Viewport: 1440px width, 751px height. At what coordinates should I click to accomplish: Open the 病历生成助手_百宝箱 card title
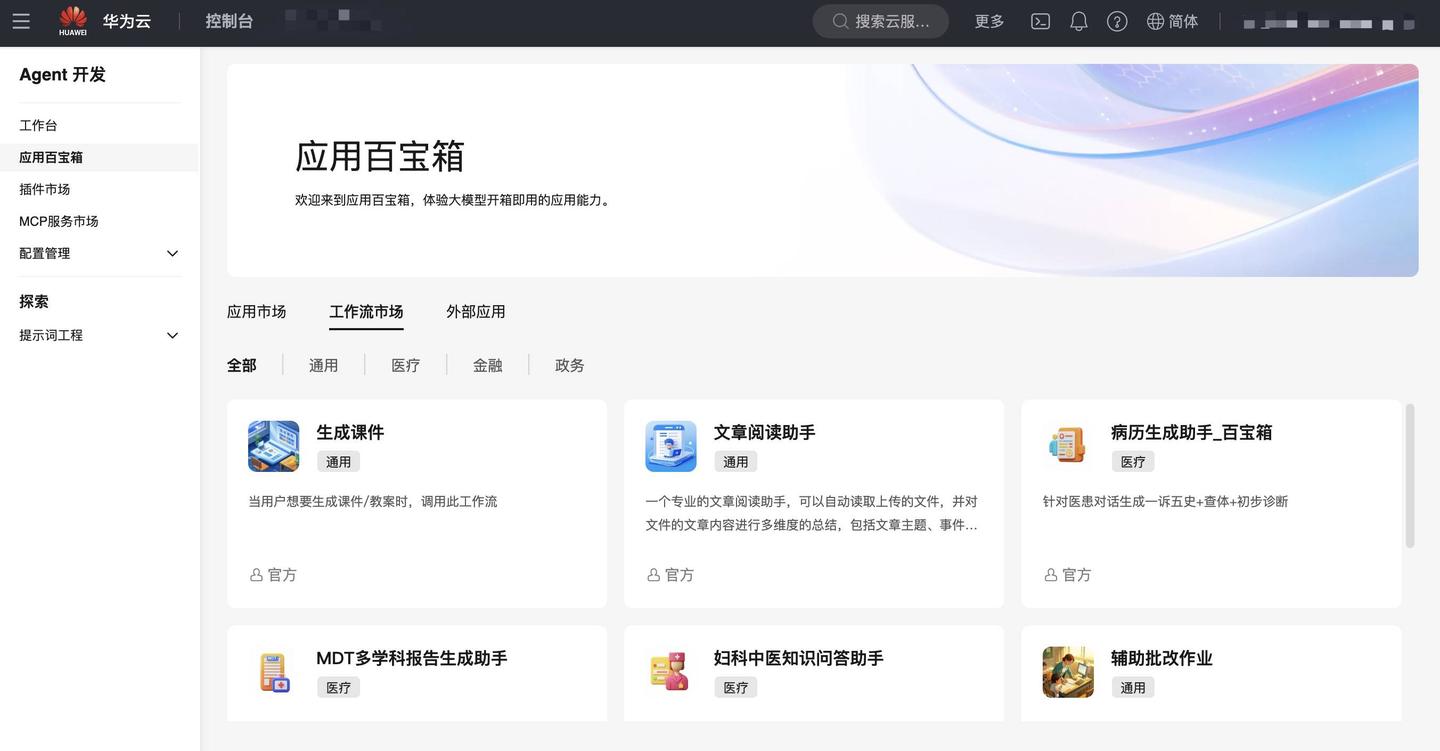point(1192,432)
